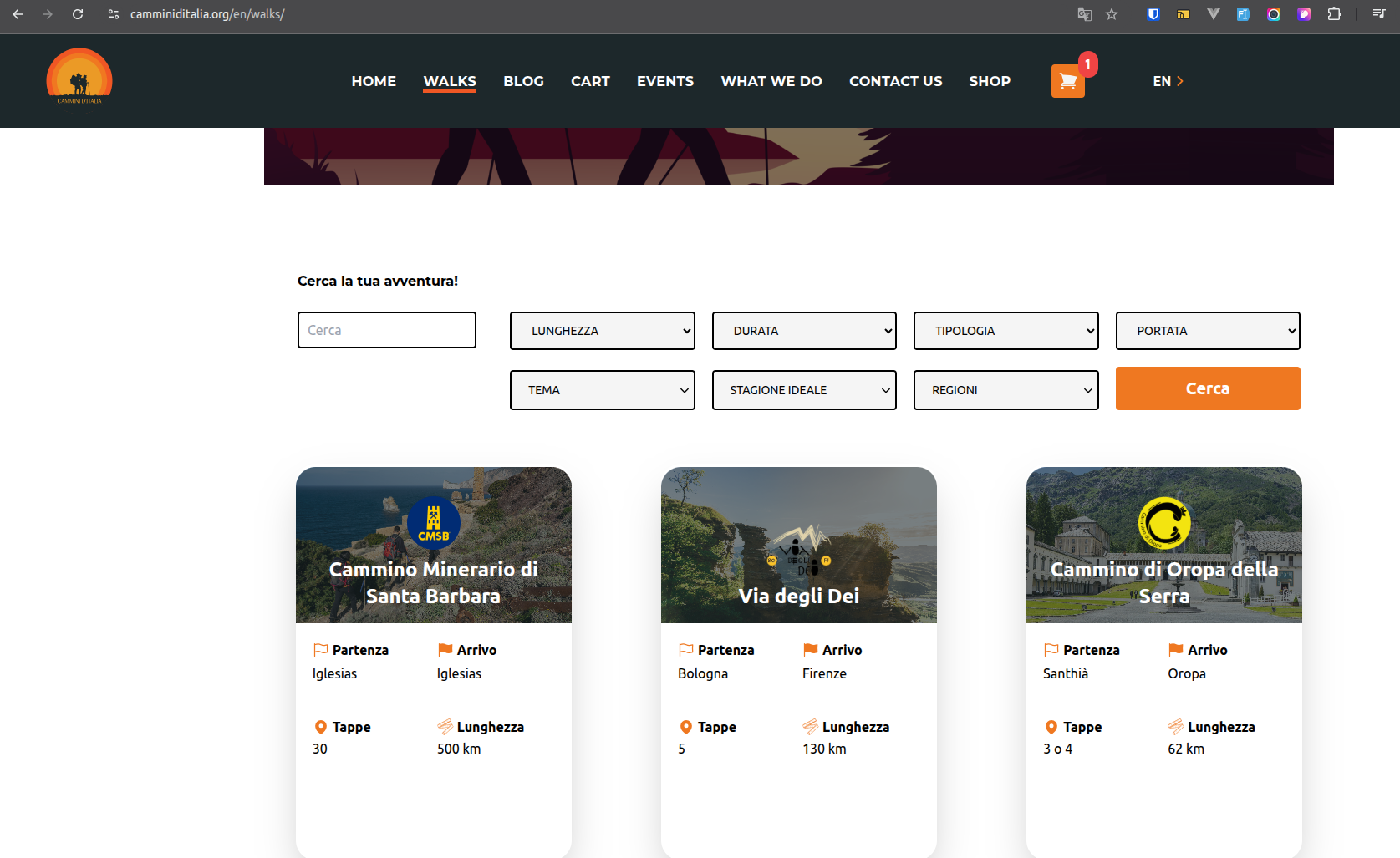Navigate to the HOME page
The image size is (1400, 858).
point(374,81)
